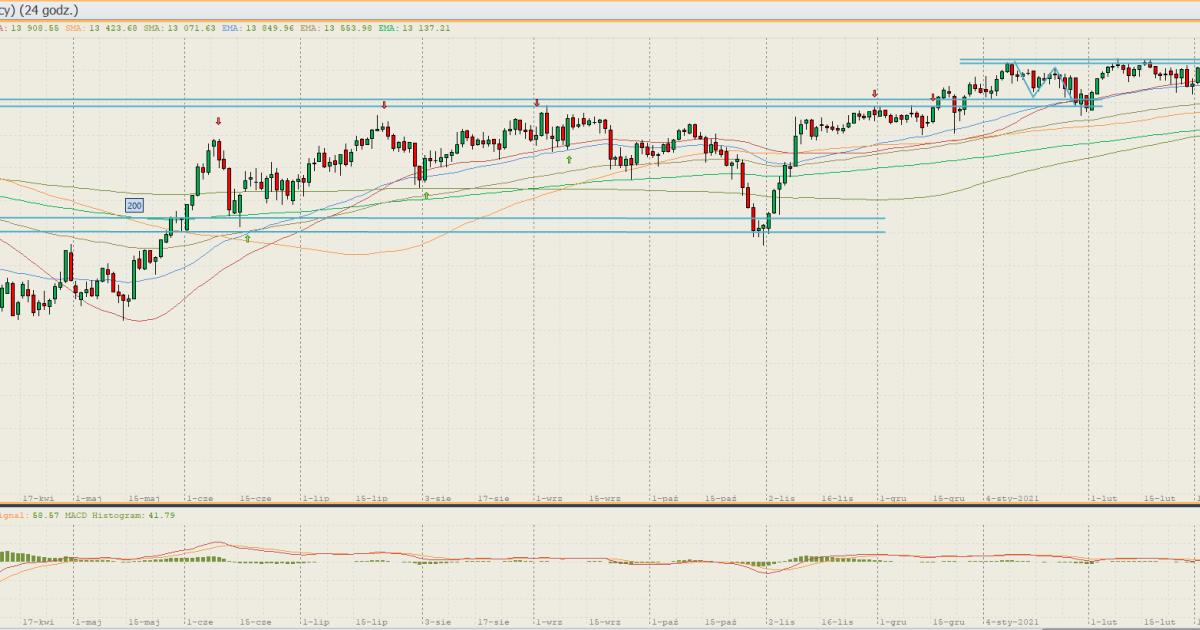The width and height of the screenshot is (1200, 630).
Task: Click the green up arrow after 1-wrz
Action: (569, 159)
